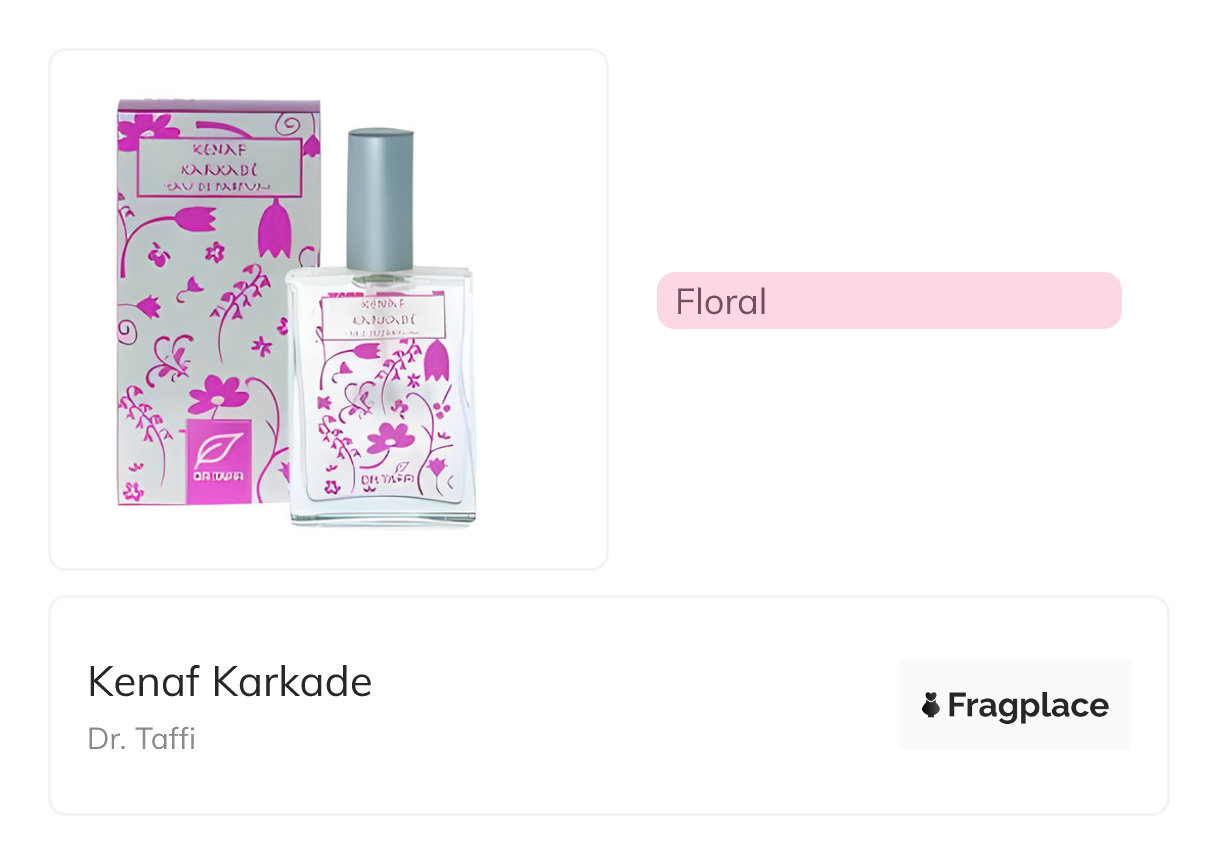1218x864 pixels.
Task: Click the large pink flower on the box
Action: tap(218, 393)
